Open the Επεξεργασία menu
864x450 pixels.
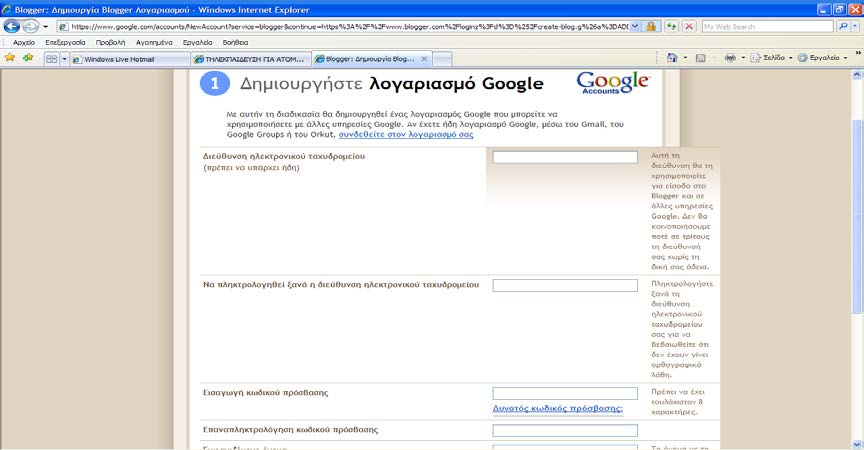(65, 42)
